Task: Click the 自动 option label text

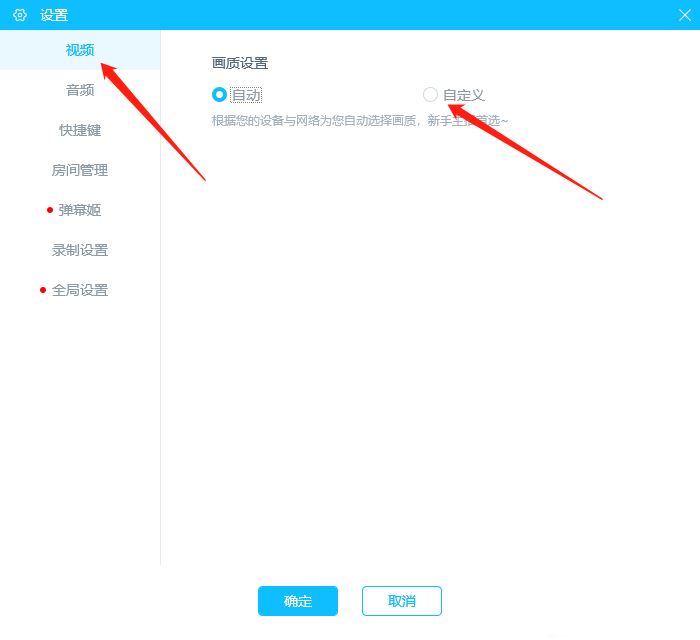Action: pos(246,95)
